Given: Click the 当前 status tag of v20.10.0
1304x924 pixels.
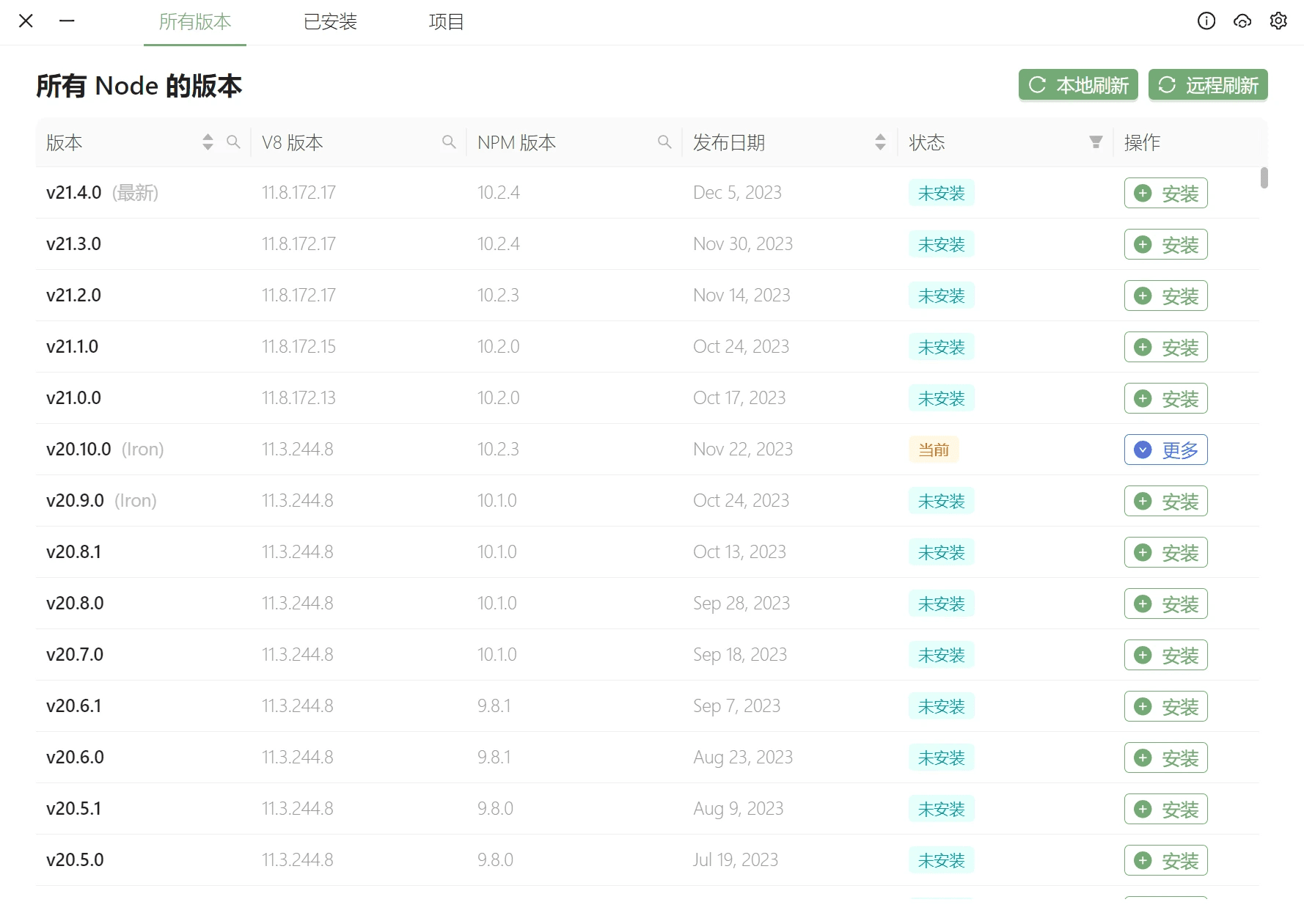Looking at the screenshot, I should (x=934, y=450).
